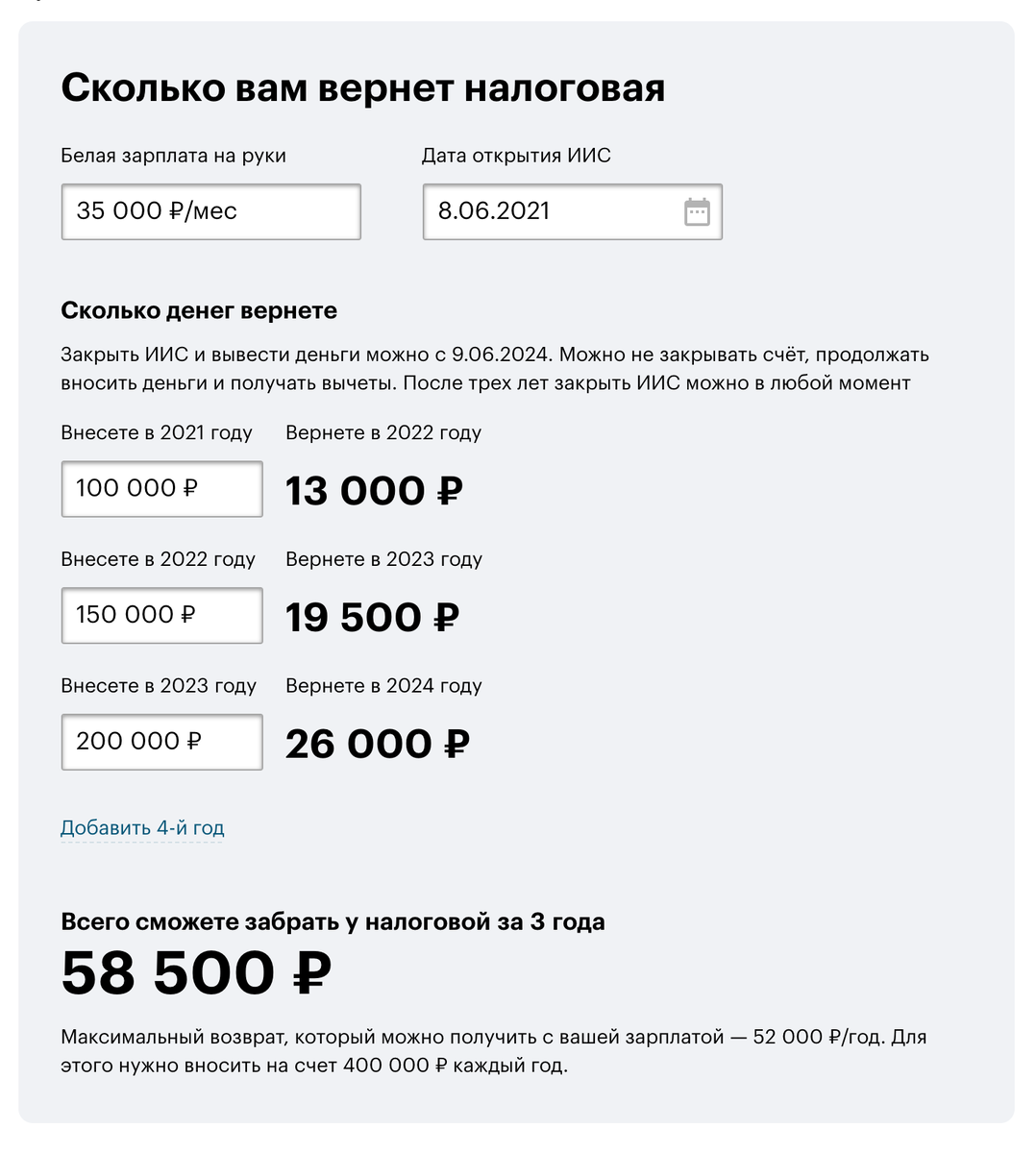Click the 26 000 ₽ return value for 2024

pyautogui.click(x=377, y=743)
